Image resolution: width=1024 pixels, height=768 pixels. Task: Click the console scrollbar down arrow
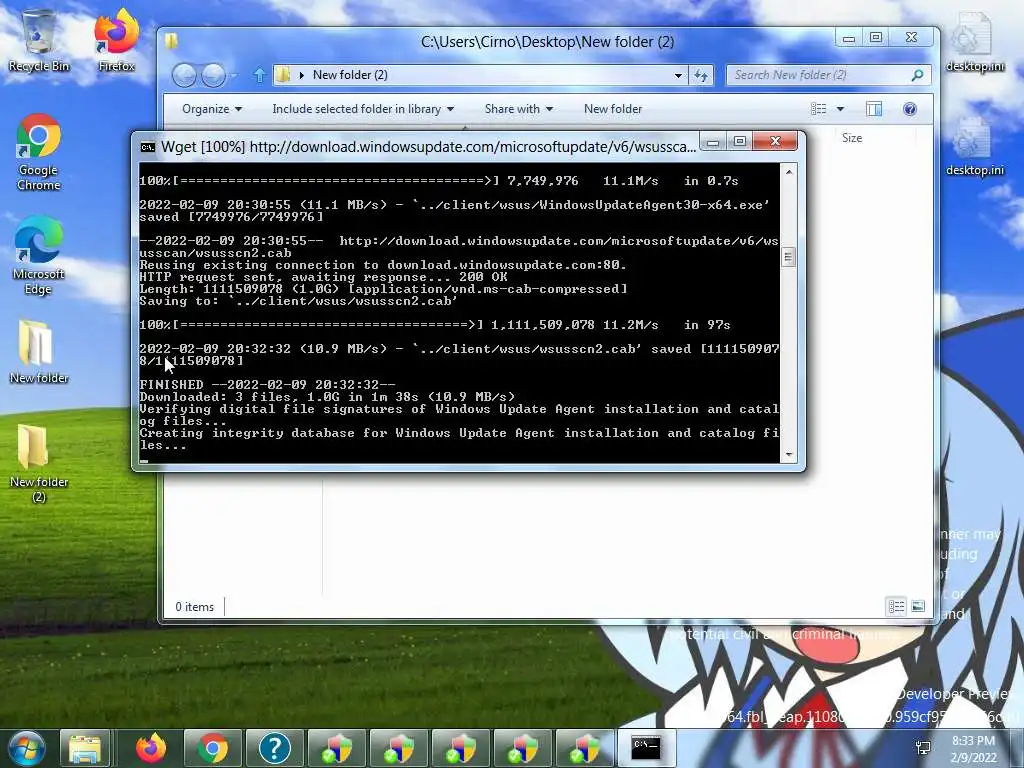tap(789, 455)
